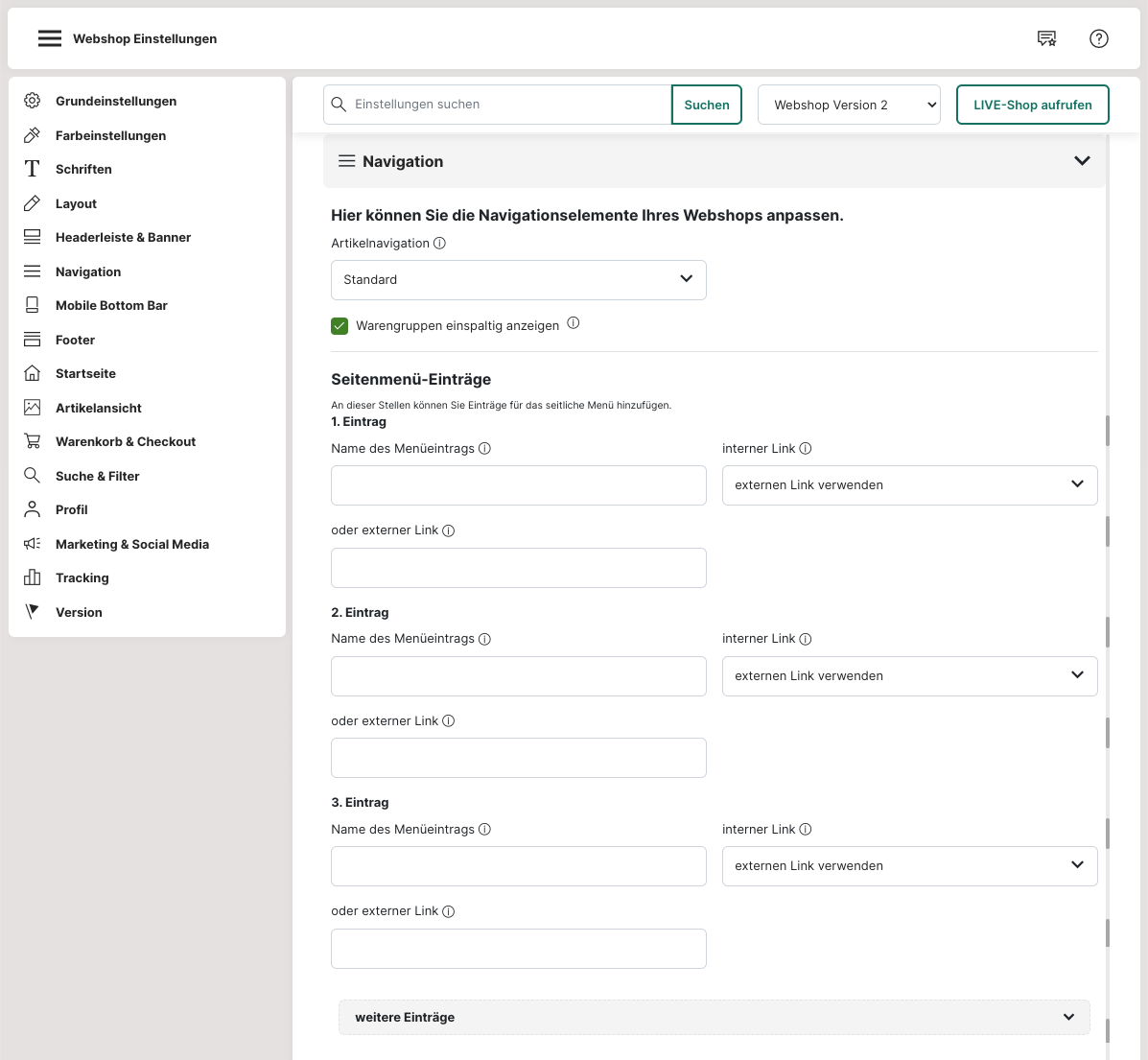The image size is (1148, 1060).
Task: Click the Warenkorb & Checkout cart icon
Action: coord(33,441)
